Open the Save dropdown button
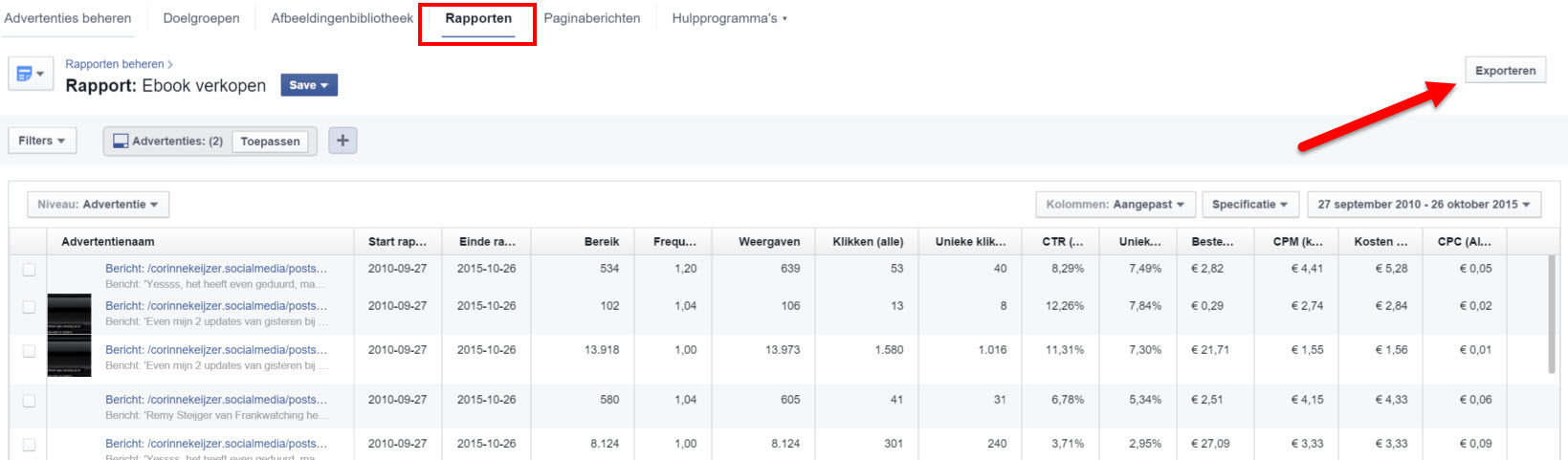This screenshot has width=1568, height=460. (x=309, y=85)
